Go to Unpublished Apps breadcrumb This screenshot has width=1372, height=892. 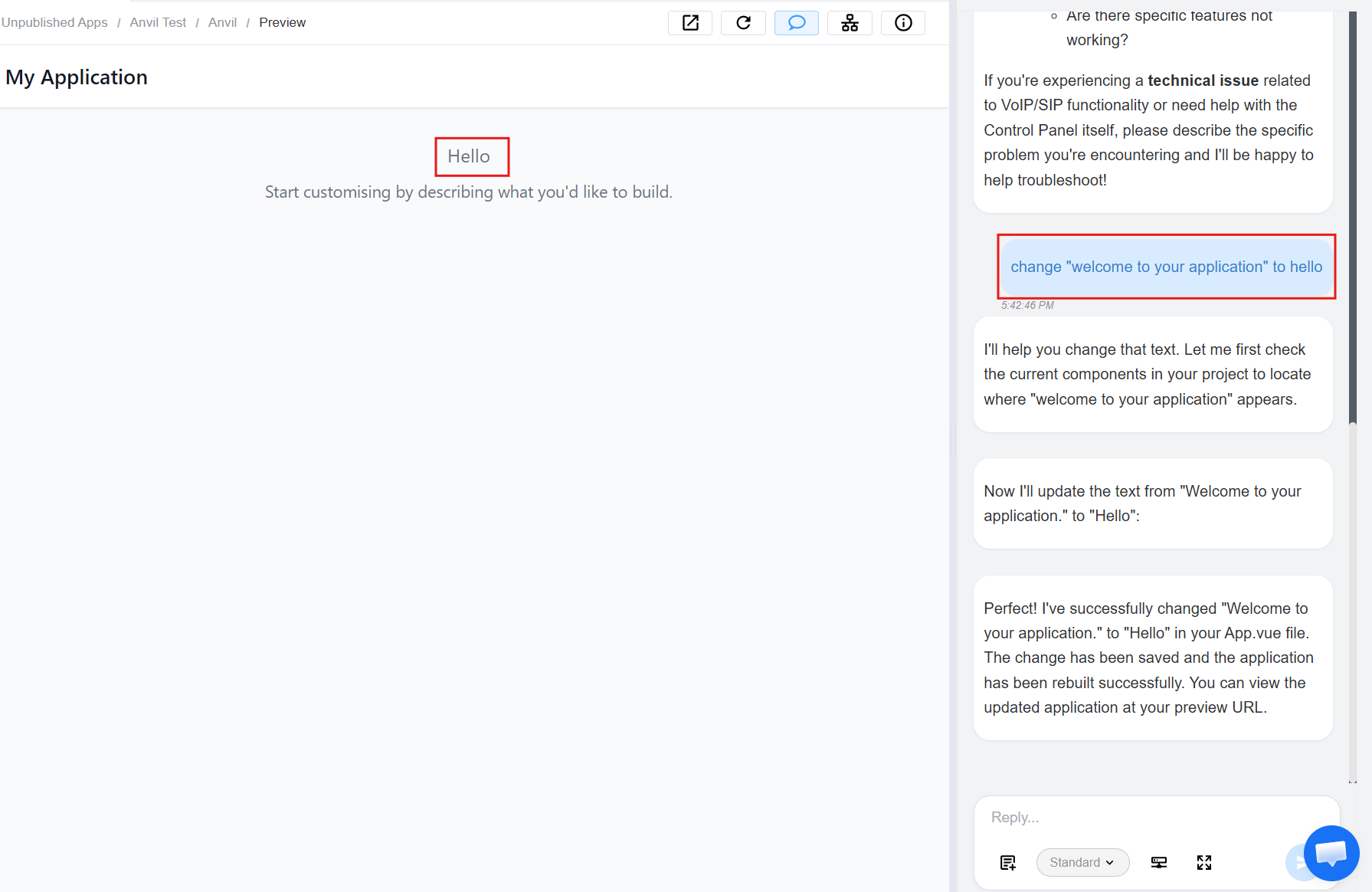tap(54, 23)
